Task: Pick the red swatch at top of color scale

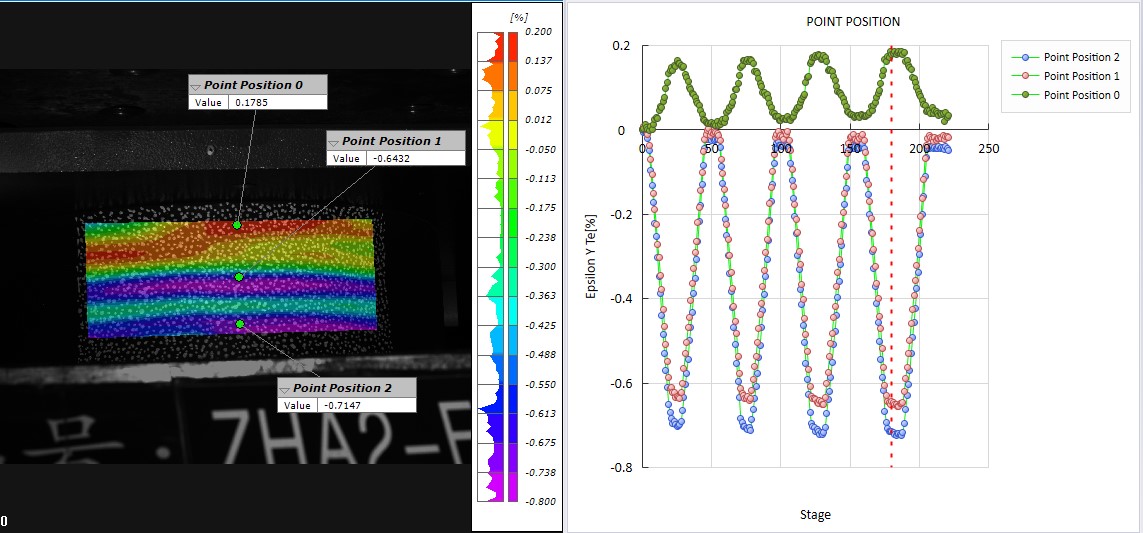Action: pyautogui.click(x=513, y=41)
